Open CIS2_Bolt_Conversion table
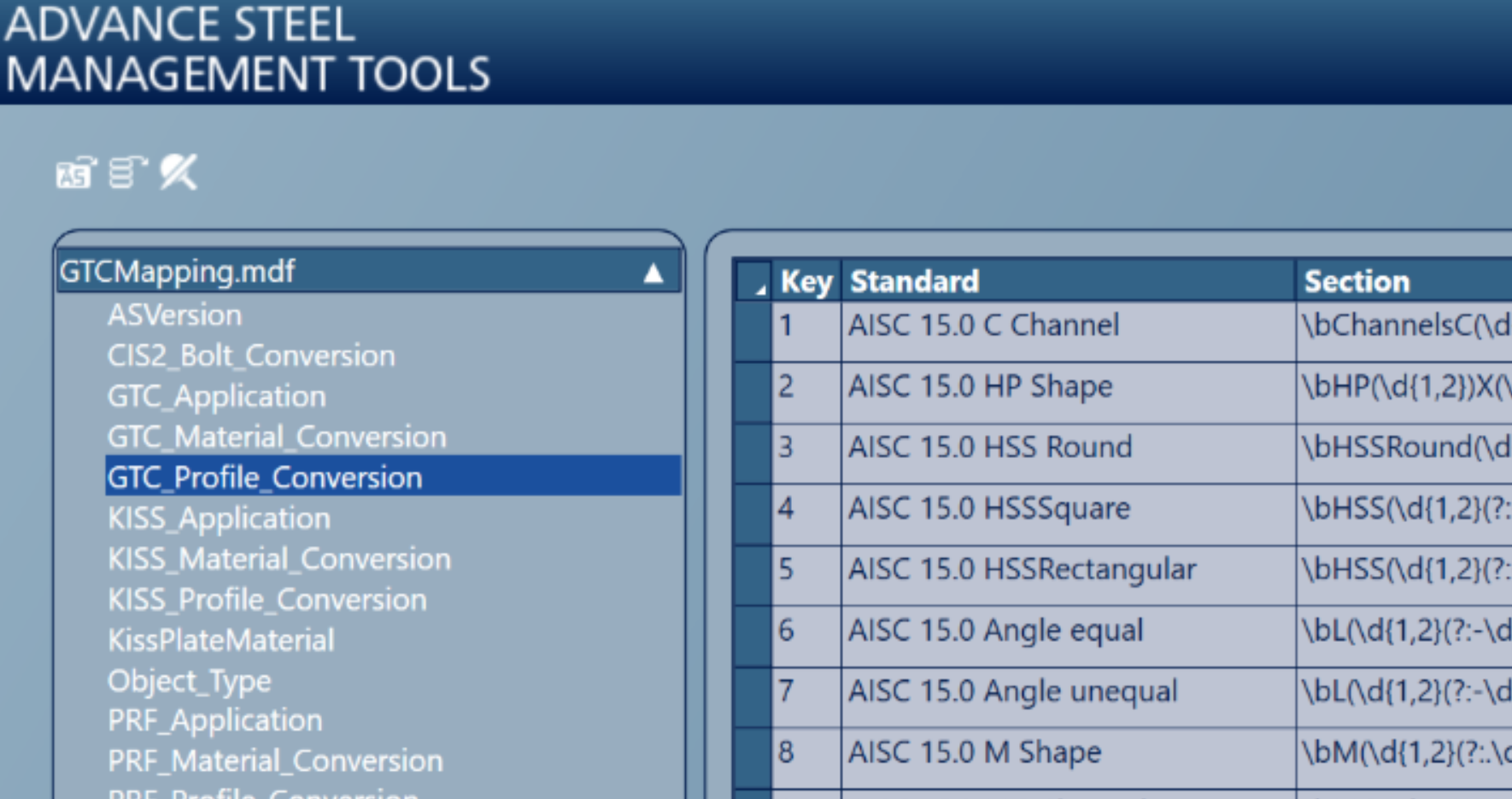This screenshot has width=1512, height=799. click(x=251, y=355)
